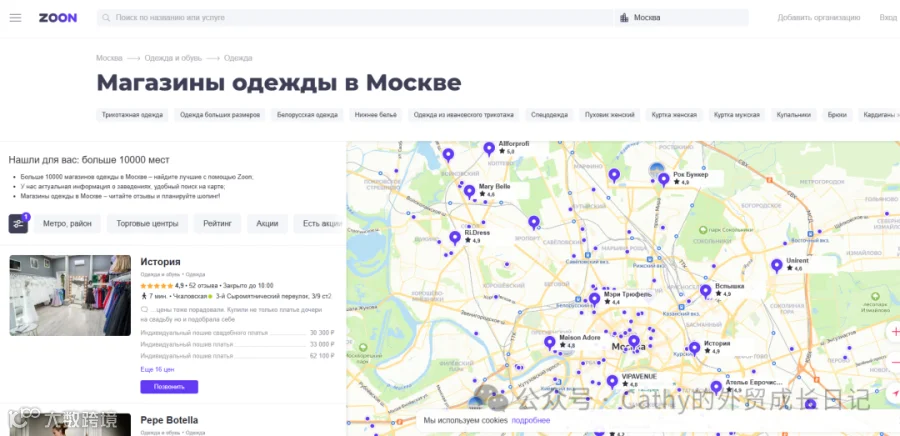Select the Одежда больших размеров tag
Viewport: 900px width, 436px height.
pos(220,115)
